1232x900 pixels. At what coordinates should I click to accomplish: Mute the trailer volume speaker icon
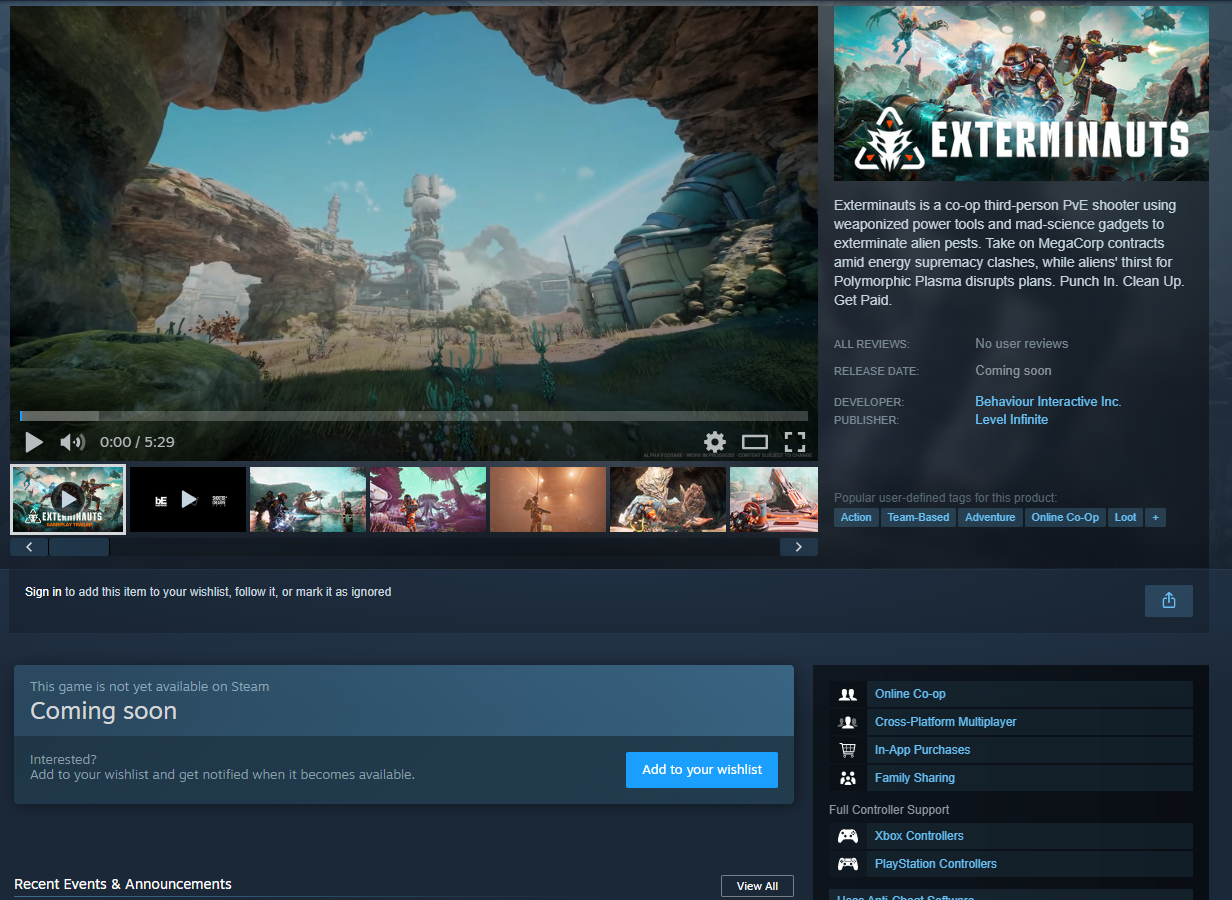coord(72,442)
